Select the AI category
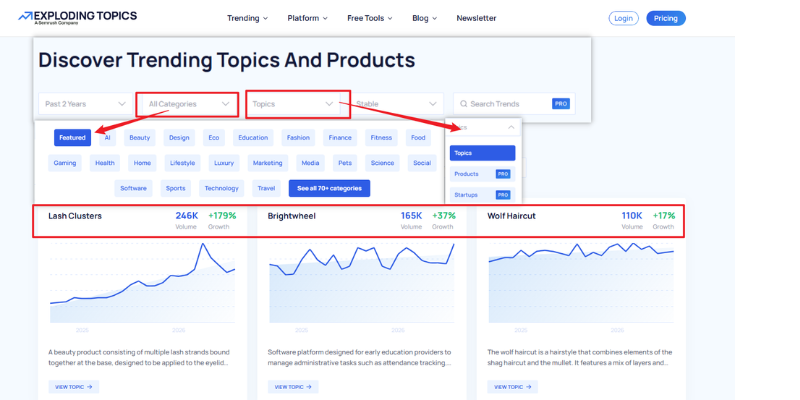Screen dimensions: 800x400 (107, 138)
